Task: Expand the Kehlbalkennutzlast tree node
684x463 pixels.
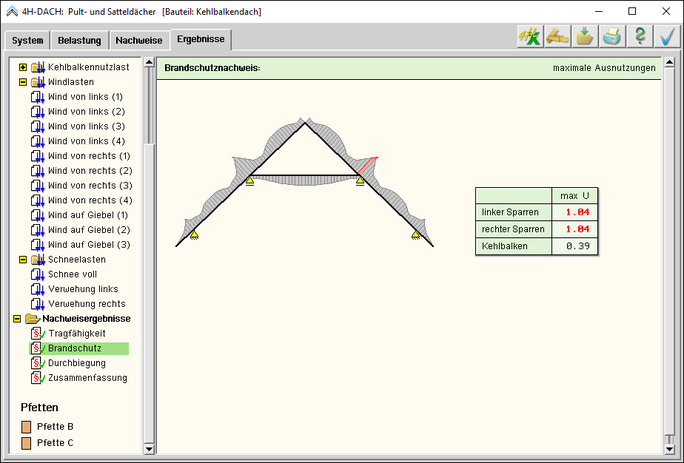Action: coord(22,67)
